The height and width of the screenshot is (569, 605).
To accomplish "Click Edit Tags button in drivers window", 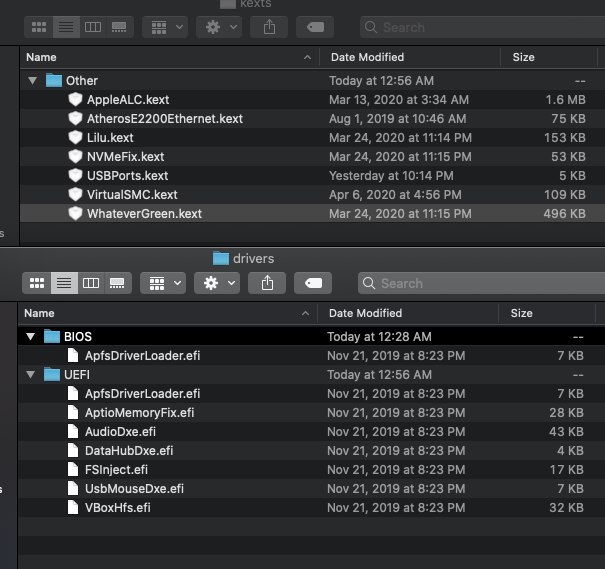I will pyautogui.click(x=313, y=283).
